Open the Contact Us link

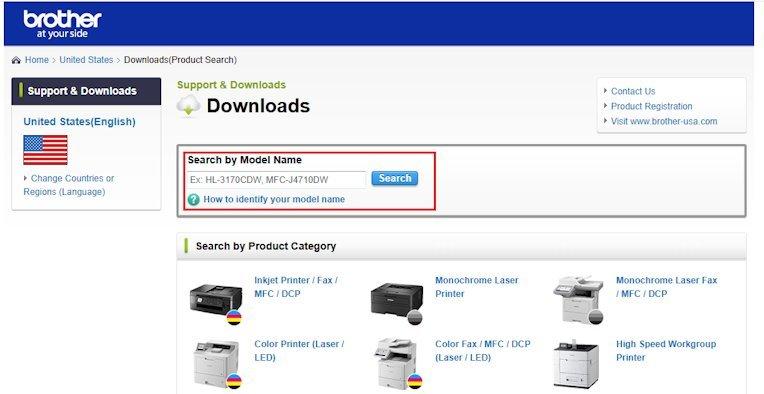633,91
